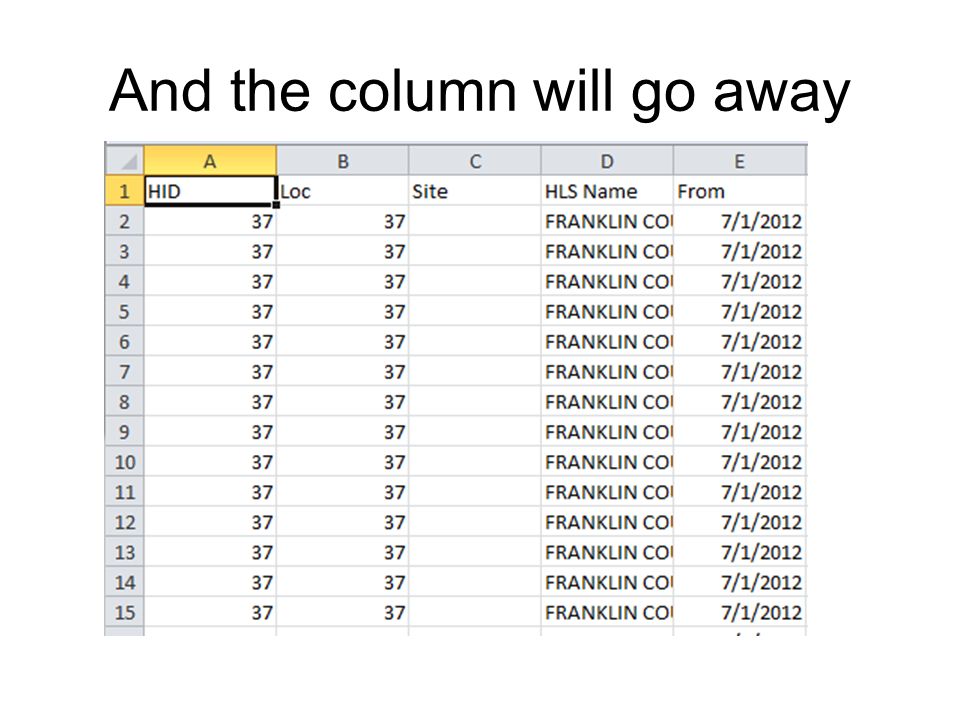Select row 8 header
Image resolution: width=960 pixels, height=720 pixels.
(x=125, y=402)
